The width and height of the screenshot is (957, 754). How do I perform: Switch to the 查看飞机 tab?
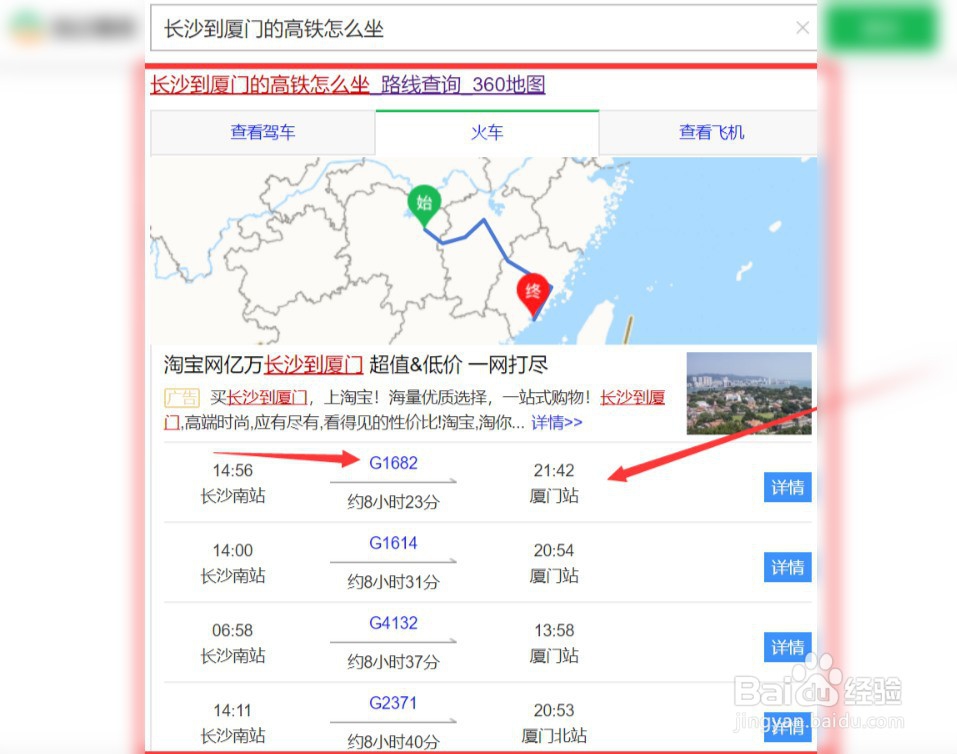[711, 132]
